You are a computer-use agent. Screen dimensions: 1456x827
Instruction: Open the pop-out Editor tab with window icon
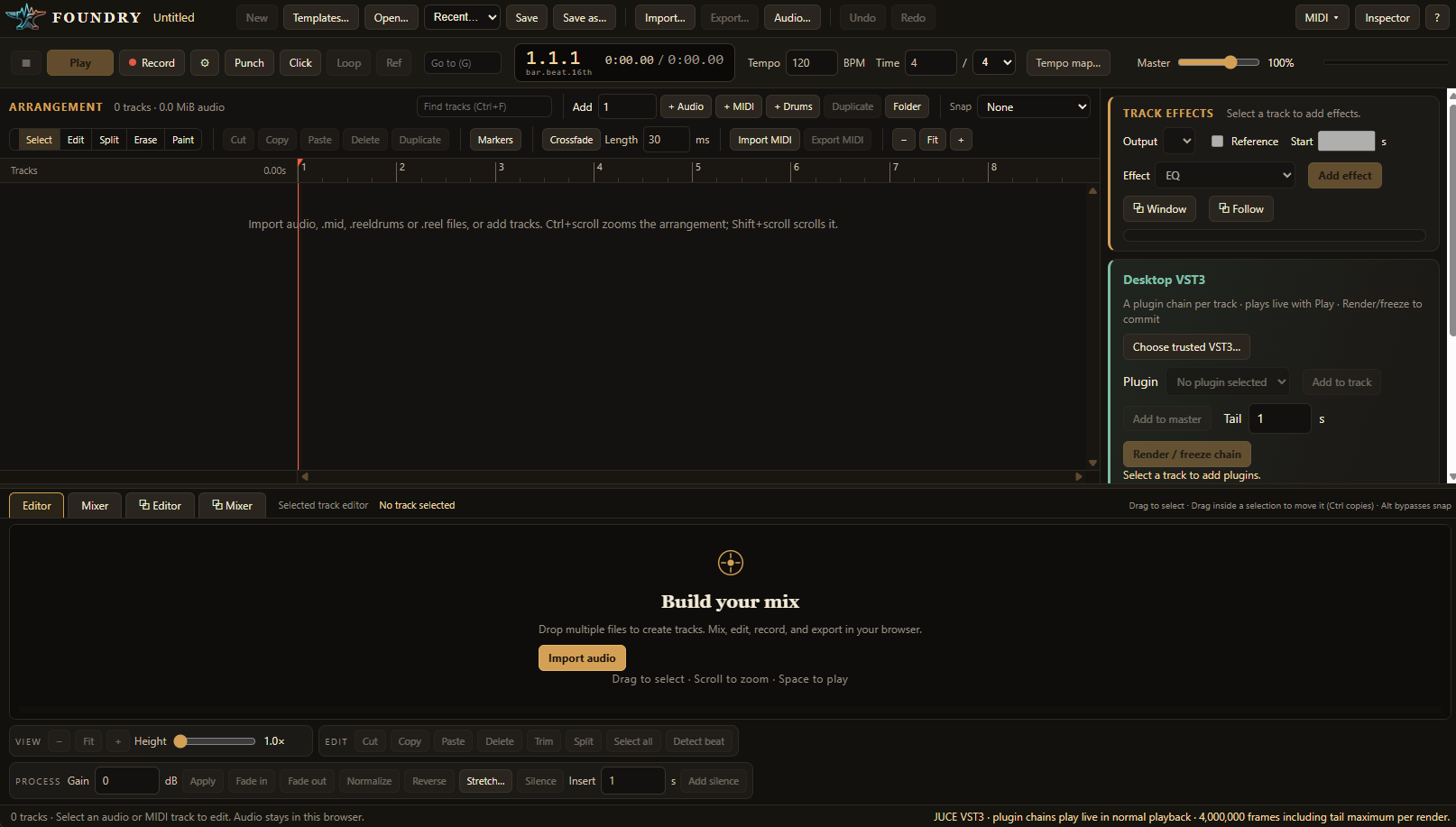coord(160,506)
